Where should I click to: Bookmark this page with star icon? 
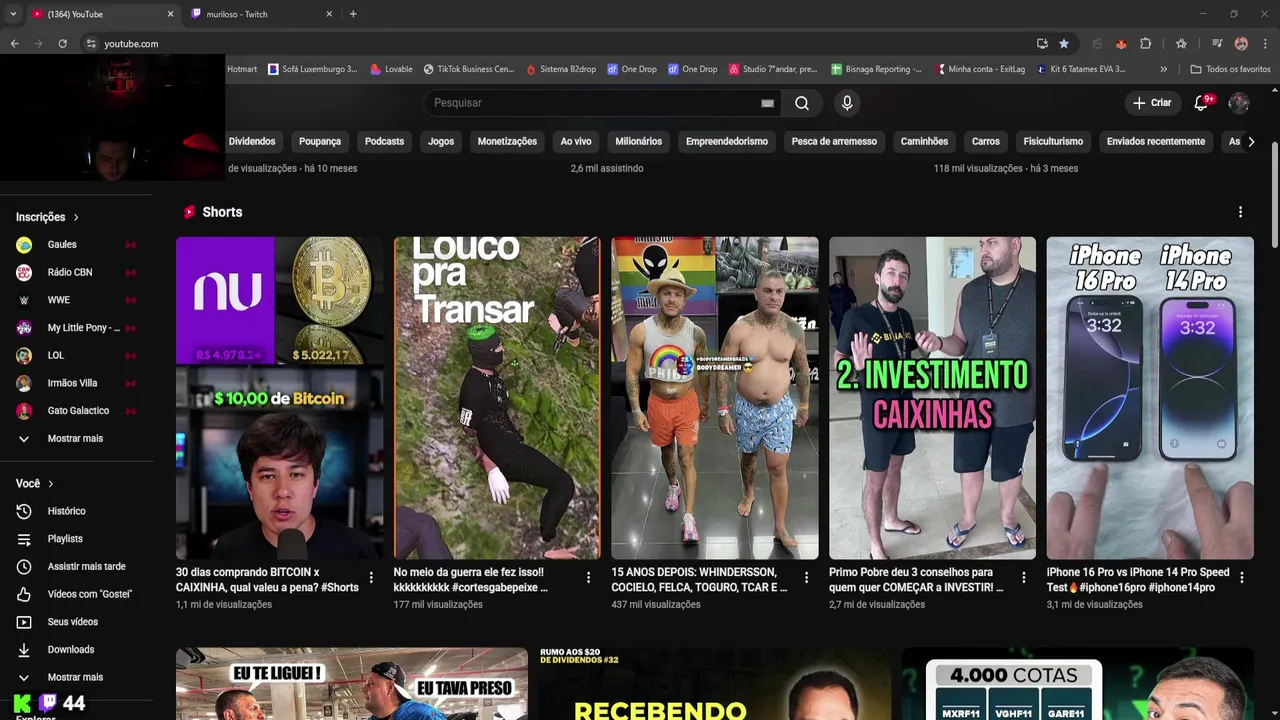point(1063,44)
